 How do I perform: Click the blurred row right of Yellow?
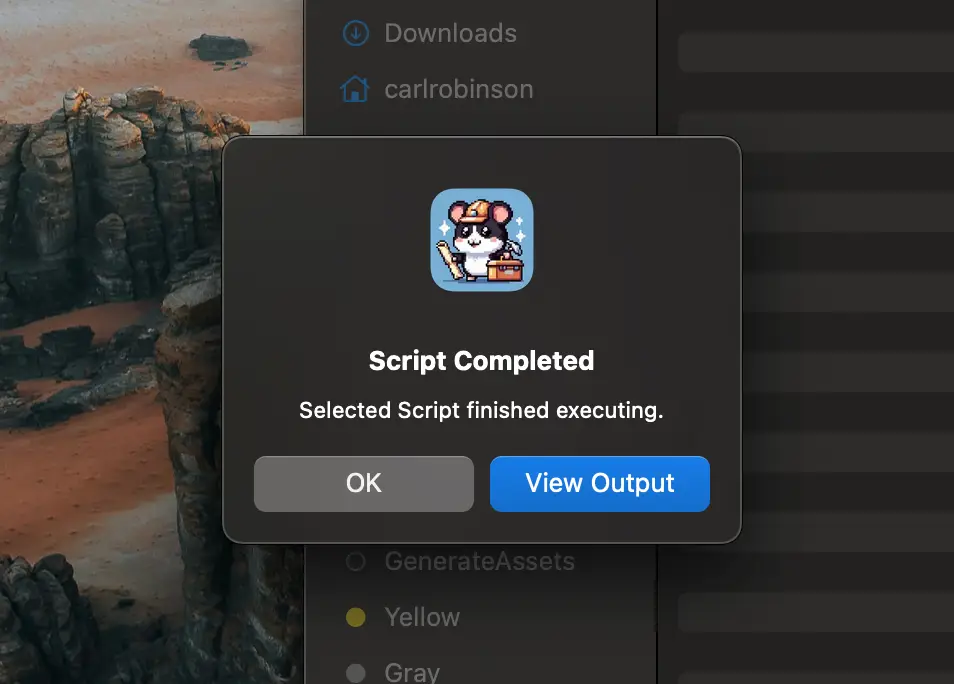(815, 612)
